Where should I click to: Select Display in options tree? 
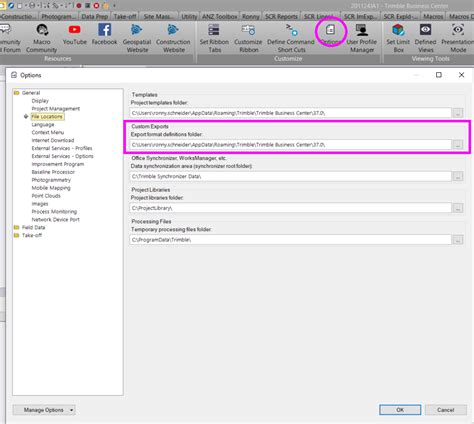[x=40, y=101]
